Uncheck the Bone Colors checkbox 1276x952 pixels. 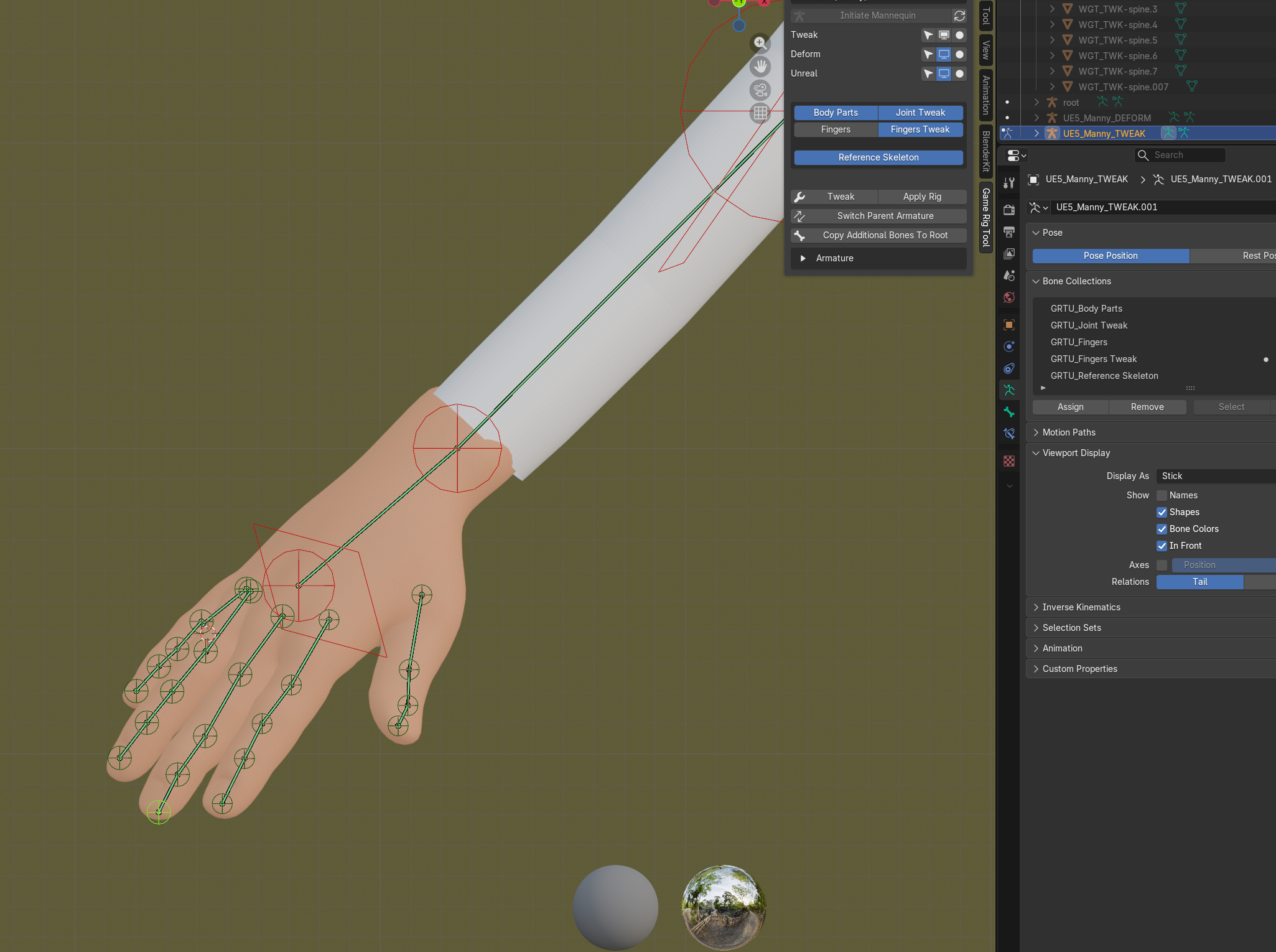pos(1162,529)
